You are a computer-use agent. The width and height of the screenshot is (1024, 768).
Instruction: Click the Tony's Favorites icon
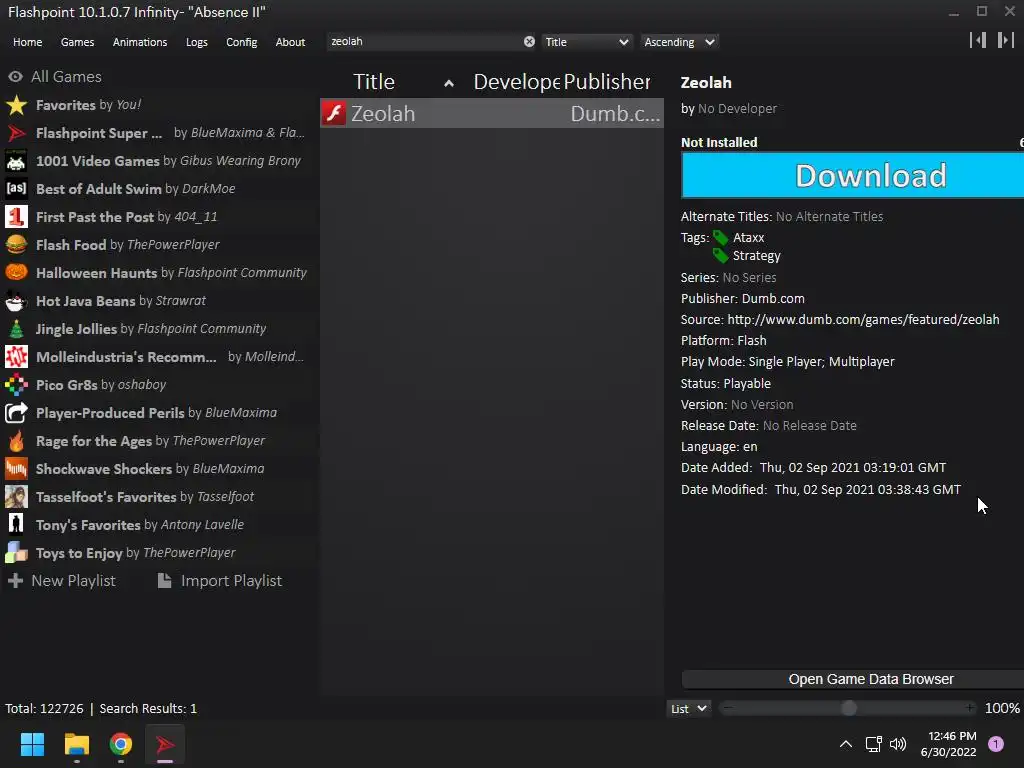[x=16, y=525]
